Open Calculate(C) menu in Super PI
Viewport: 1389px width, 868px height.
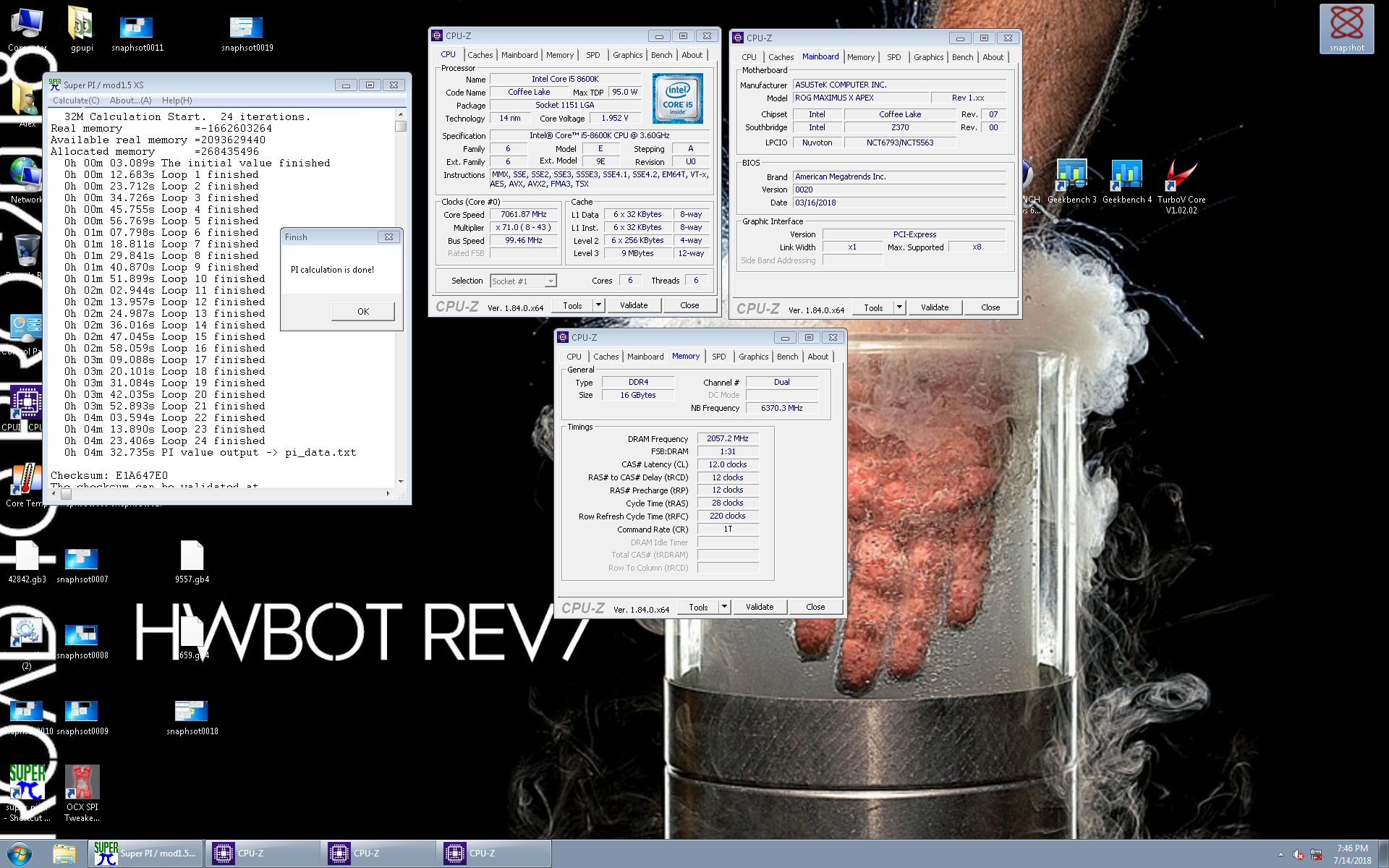(x=76, y=101)
